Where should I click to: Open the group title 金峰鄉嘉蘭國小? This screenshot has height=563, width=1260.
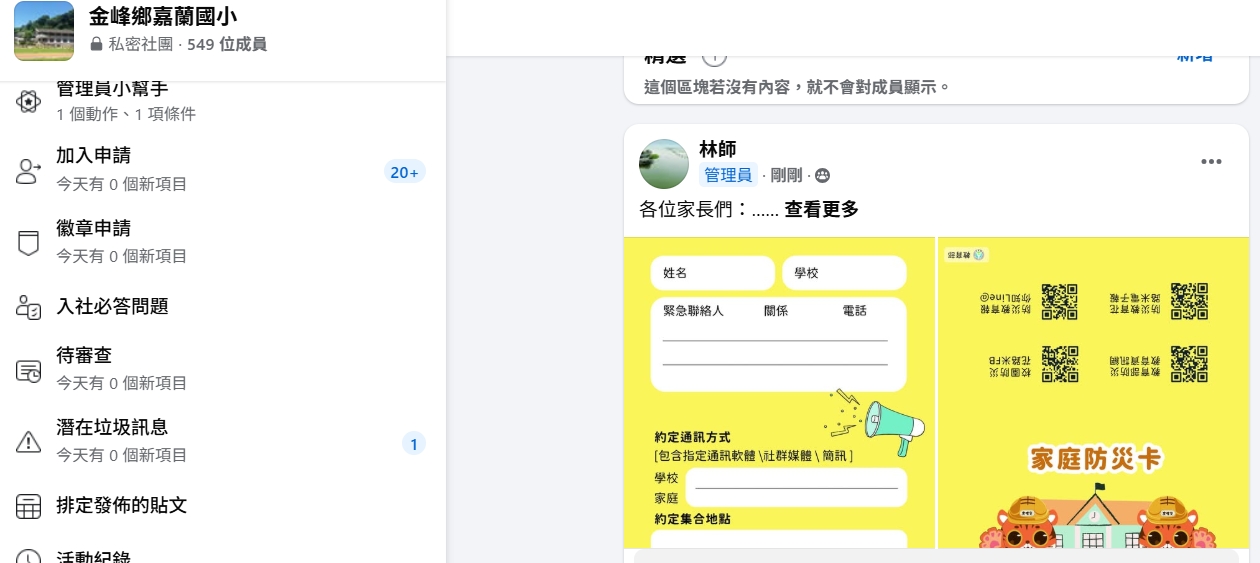click(x=163, y=17)
